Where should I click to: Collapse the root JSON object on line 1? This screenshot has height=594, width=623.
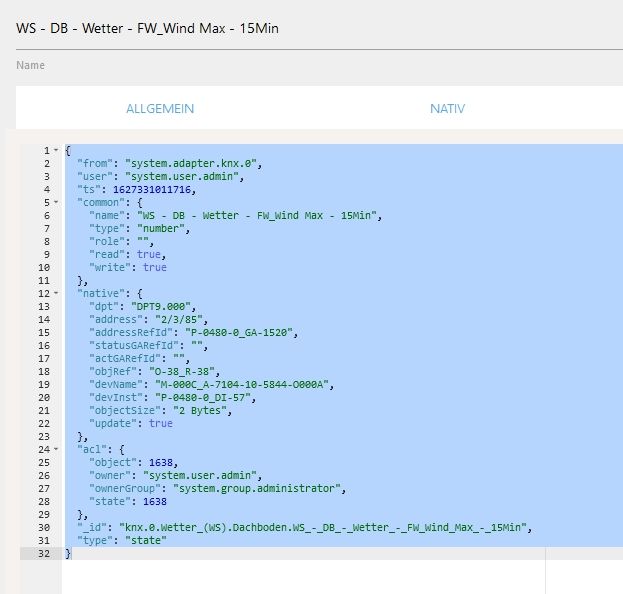pos(56,150)
